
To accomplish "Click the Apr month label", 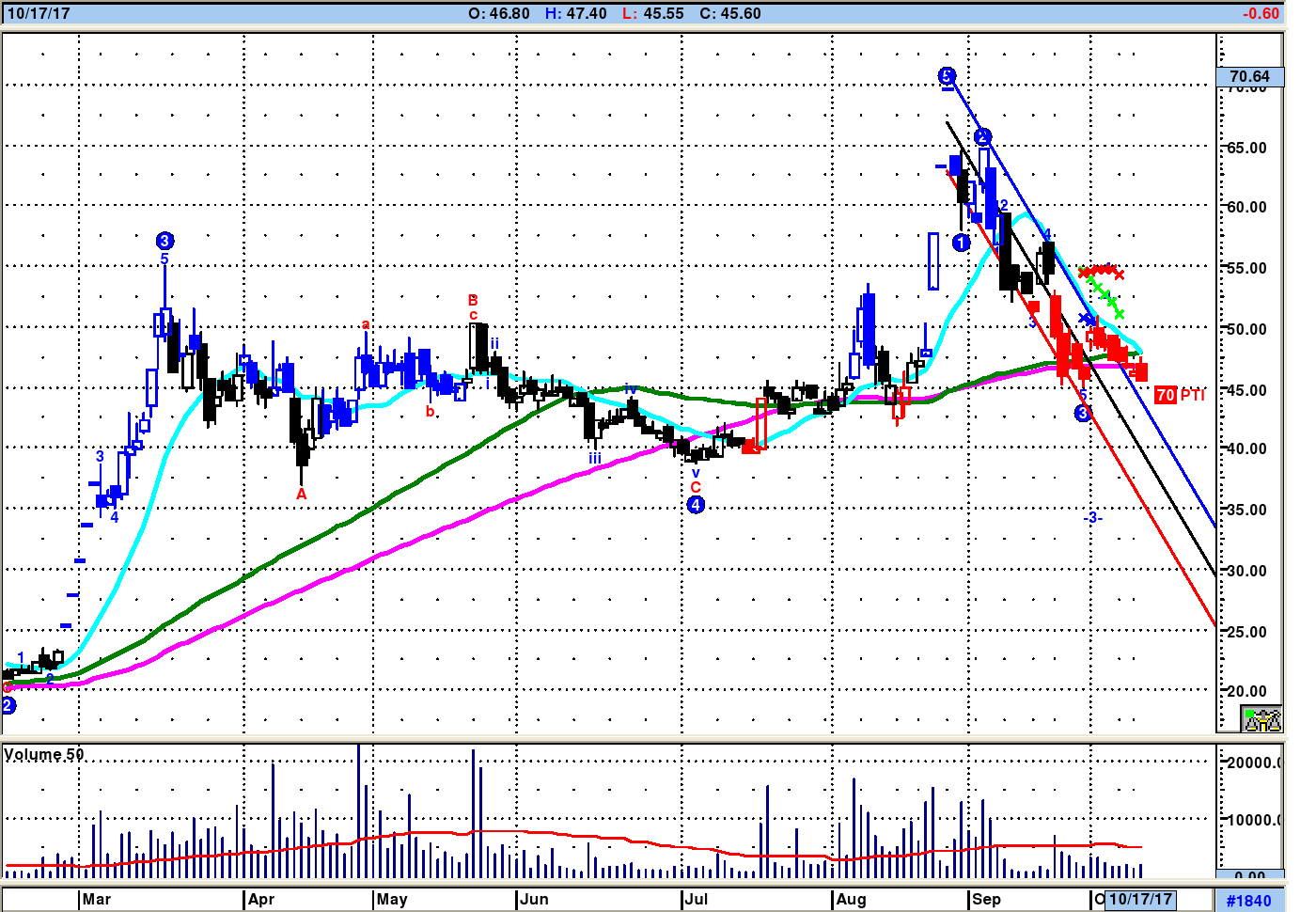I will coord(260,899).
